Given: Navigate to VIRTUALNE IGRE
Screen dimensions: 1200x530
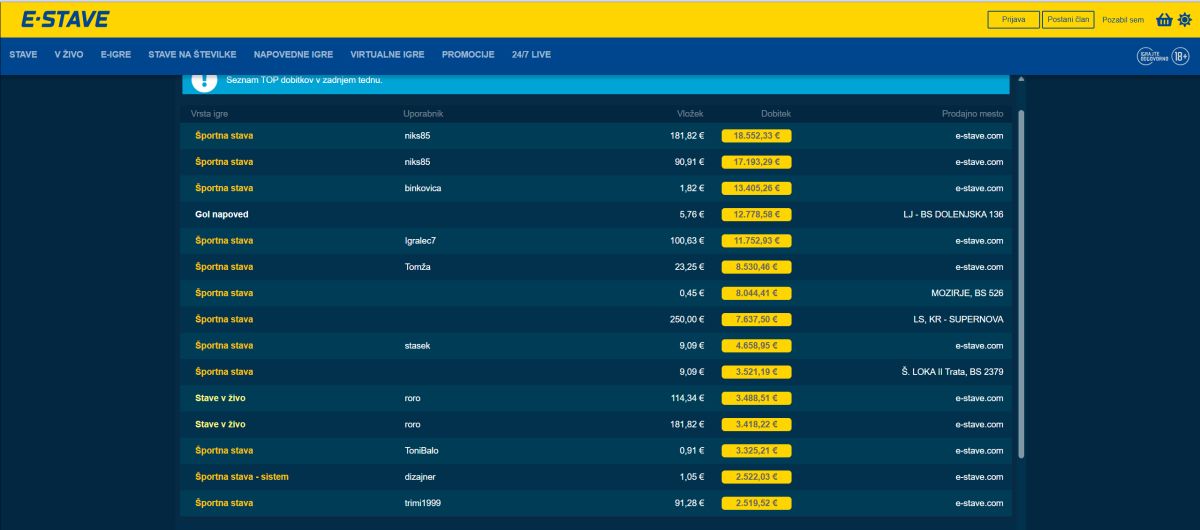Looking at the screenshot, I should click(x=387, y=55).
